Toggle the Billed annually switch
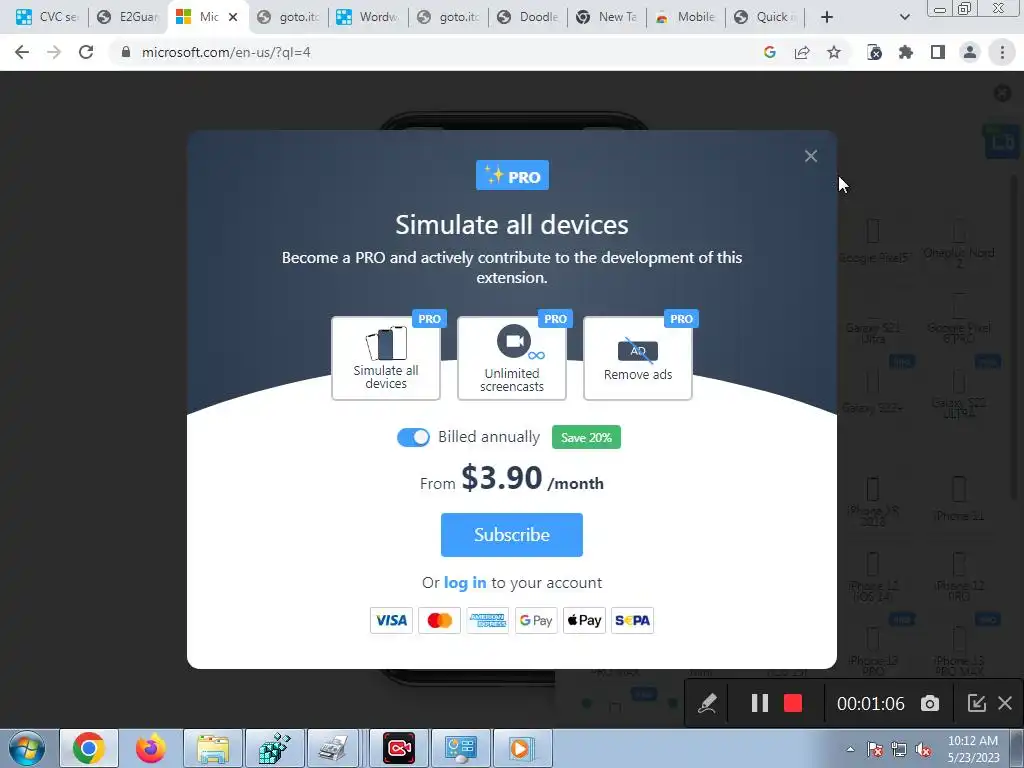This screenshot has width=1024, height=768. point(413,437)
